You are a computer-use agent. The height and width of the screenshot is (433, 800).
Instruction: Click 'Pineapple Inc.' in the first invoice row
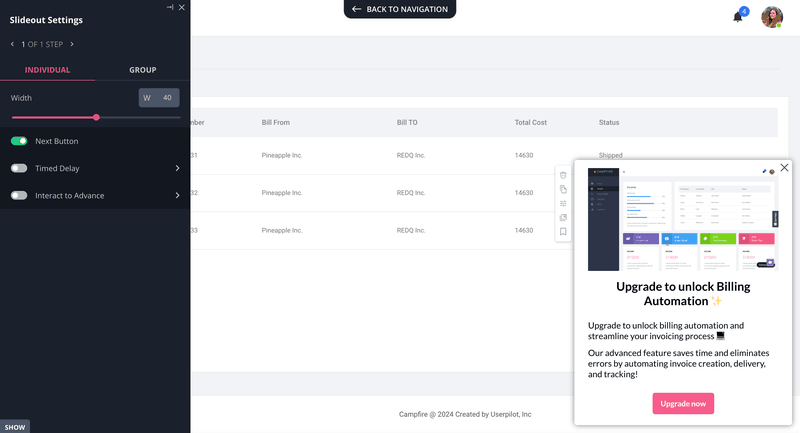click(282, 155)
